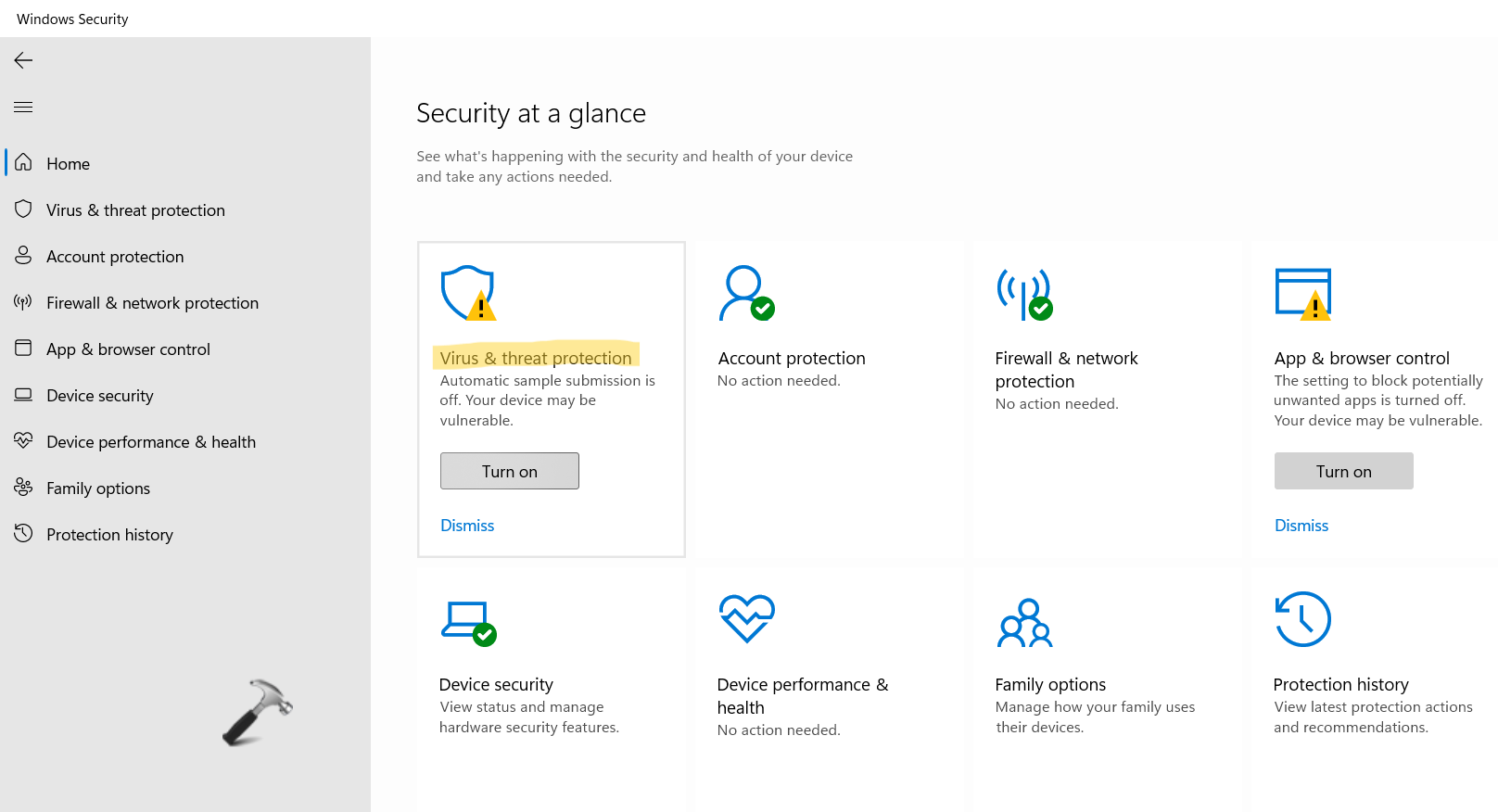This screenshot has width=1498, height=812.
Task: Expand the hamburger navigation menu
Action: 24,108
